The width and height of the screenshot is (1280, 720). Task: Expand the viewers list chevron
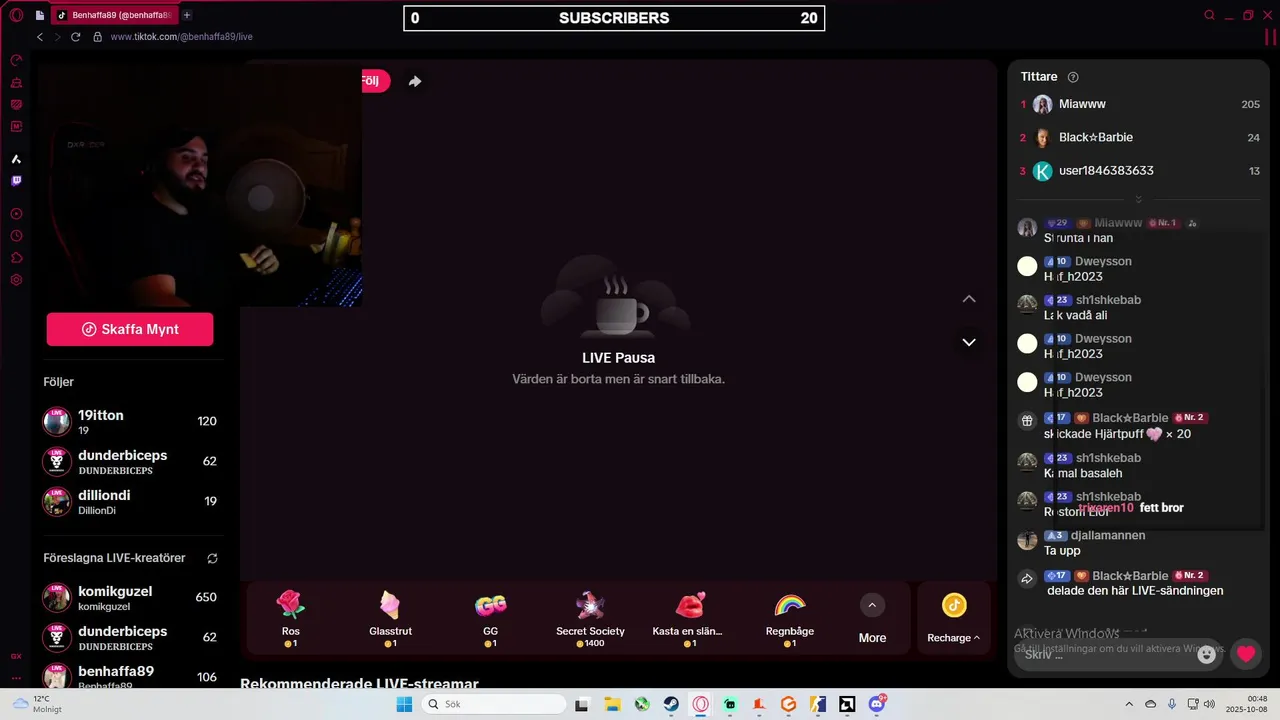coord(1138,199)
